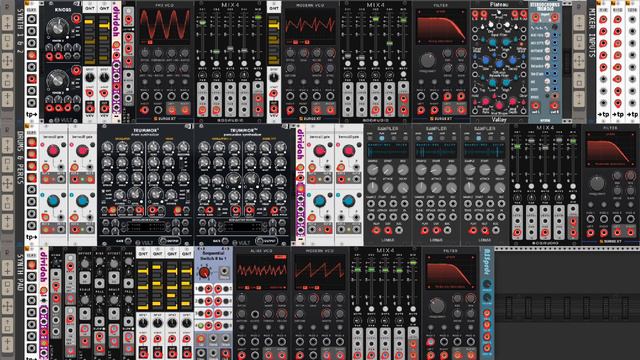This screenshot has width=640, height=360.
Task: Click right arrow above top-row FILTER display
Action: [463, 12]
